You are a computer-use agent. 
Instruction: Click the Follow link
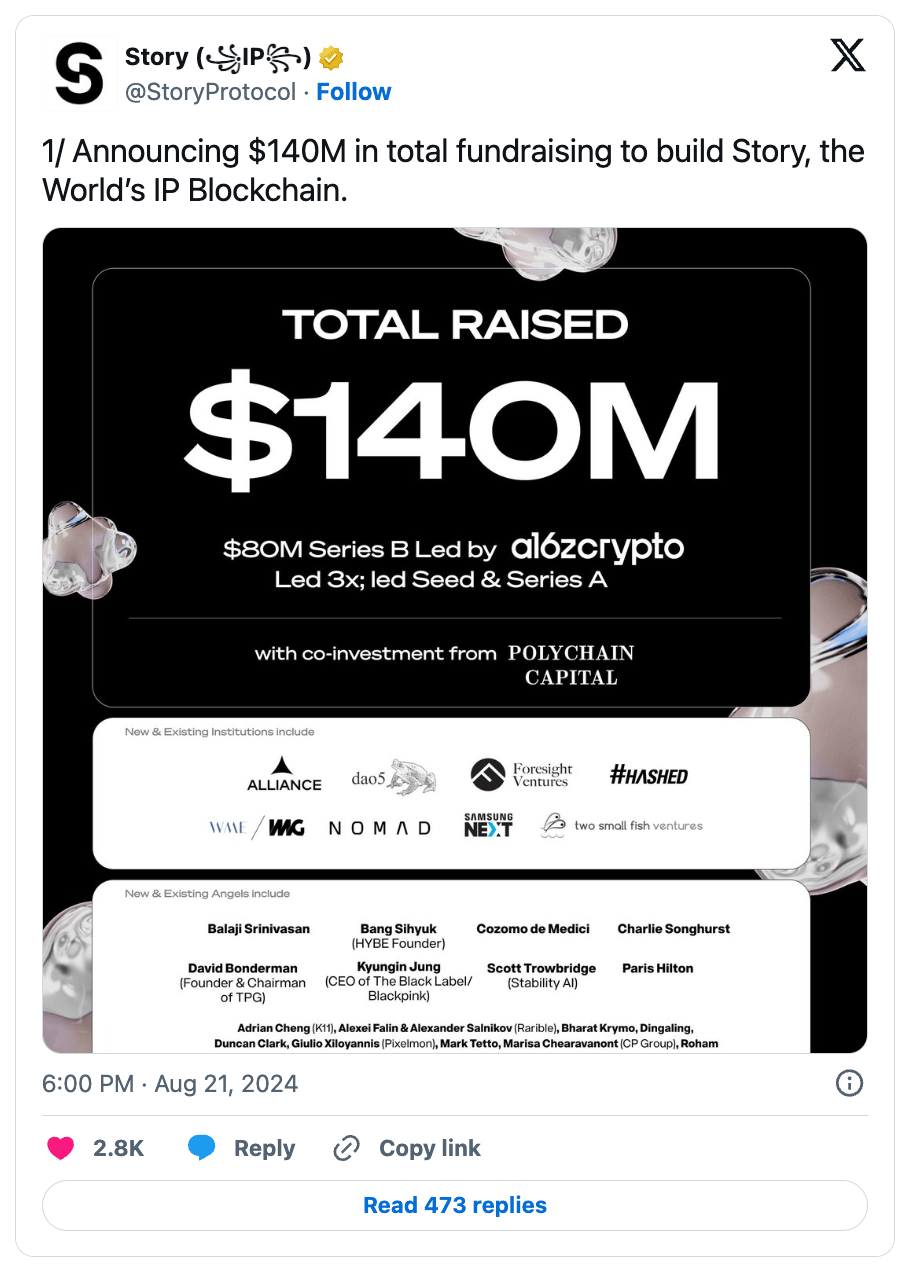pos(354,92)
